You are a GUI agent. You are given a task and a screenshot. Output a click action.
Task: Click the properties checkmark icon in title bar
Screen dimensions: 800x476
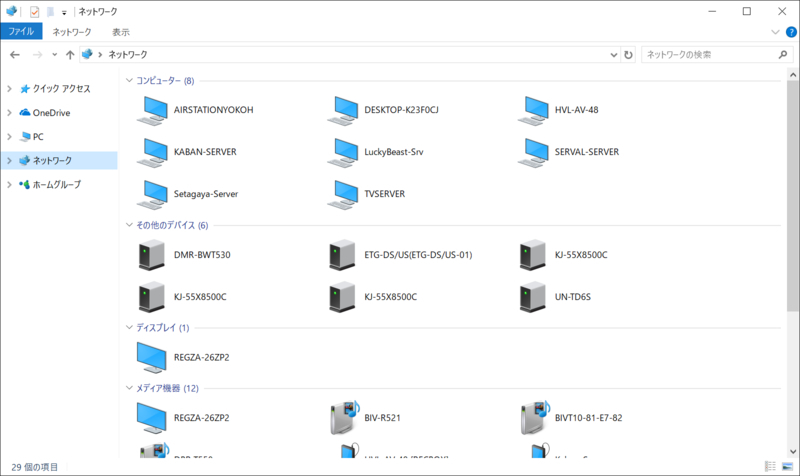tap(34, 11)
